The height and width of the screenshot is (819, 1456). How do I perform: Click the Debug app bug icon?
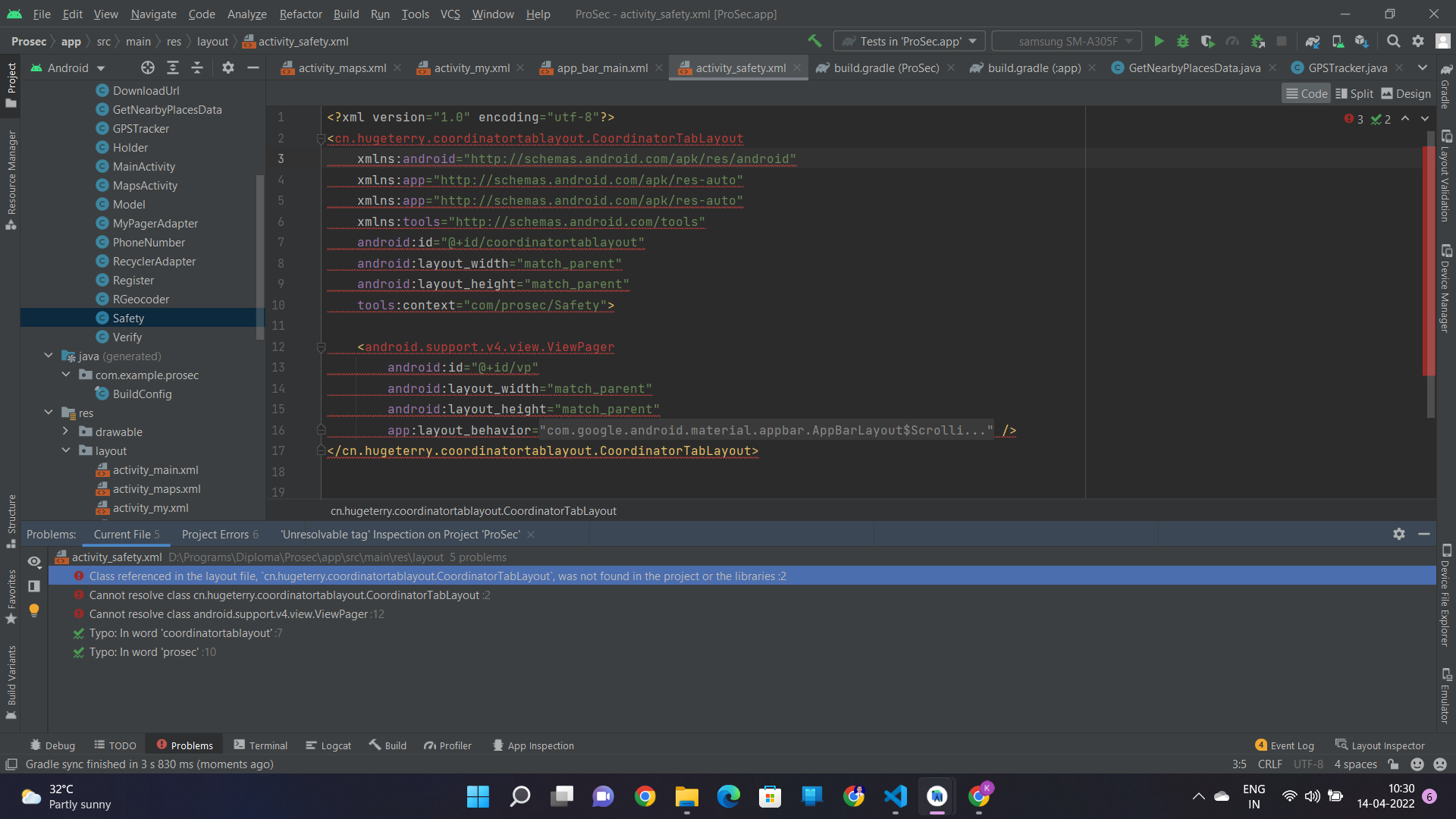[x=1183, y=41]
